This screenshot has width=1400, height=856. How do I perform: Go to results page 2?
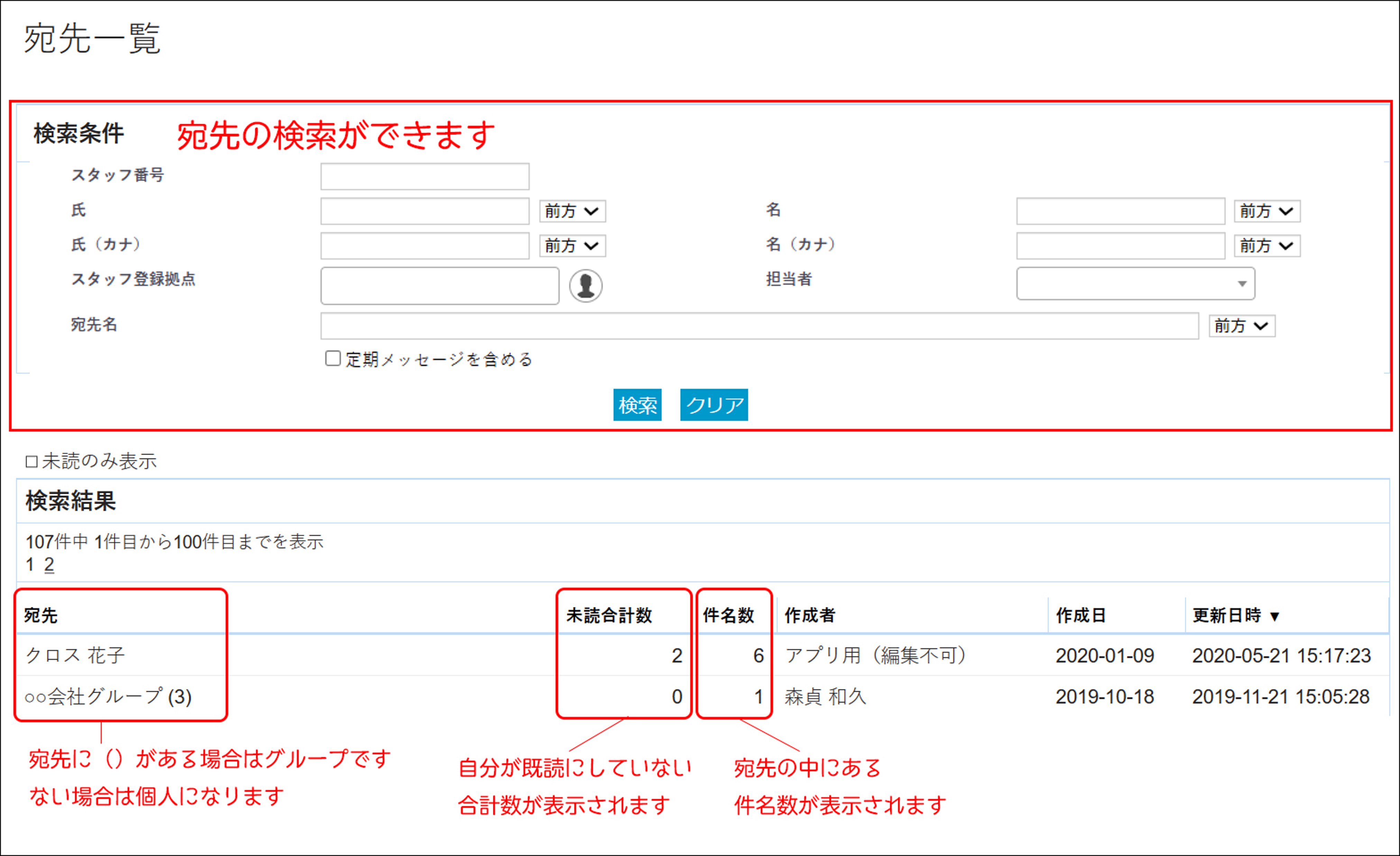pyautogui.click(x=49, y=564)
